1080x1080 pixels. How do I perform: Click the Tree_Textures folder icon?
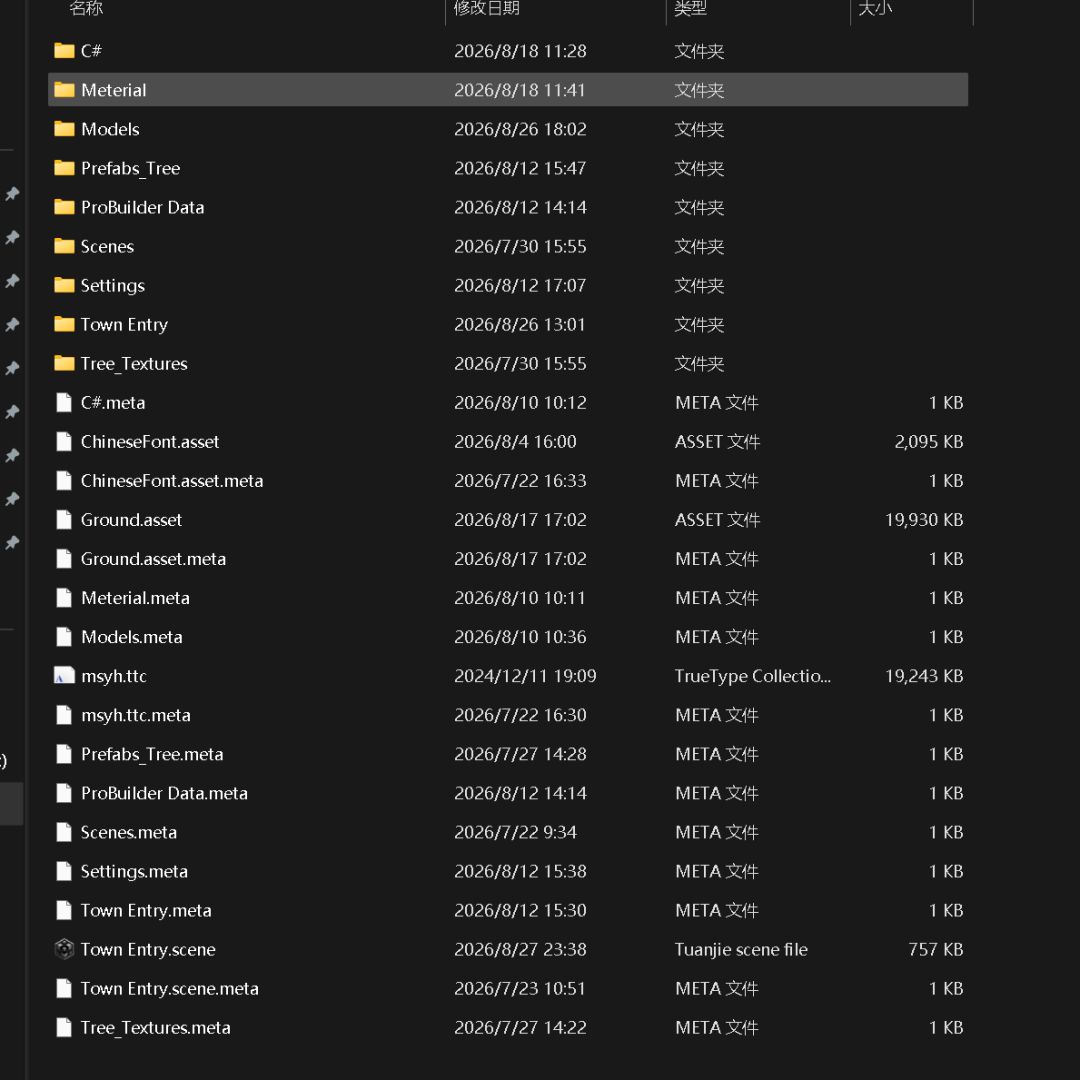64,363
